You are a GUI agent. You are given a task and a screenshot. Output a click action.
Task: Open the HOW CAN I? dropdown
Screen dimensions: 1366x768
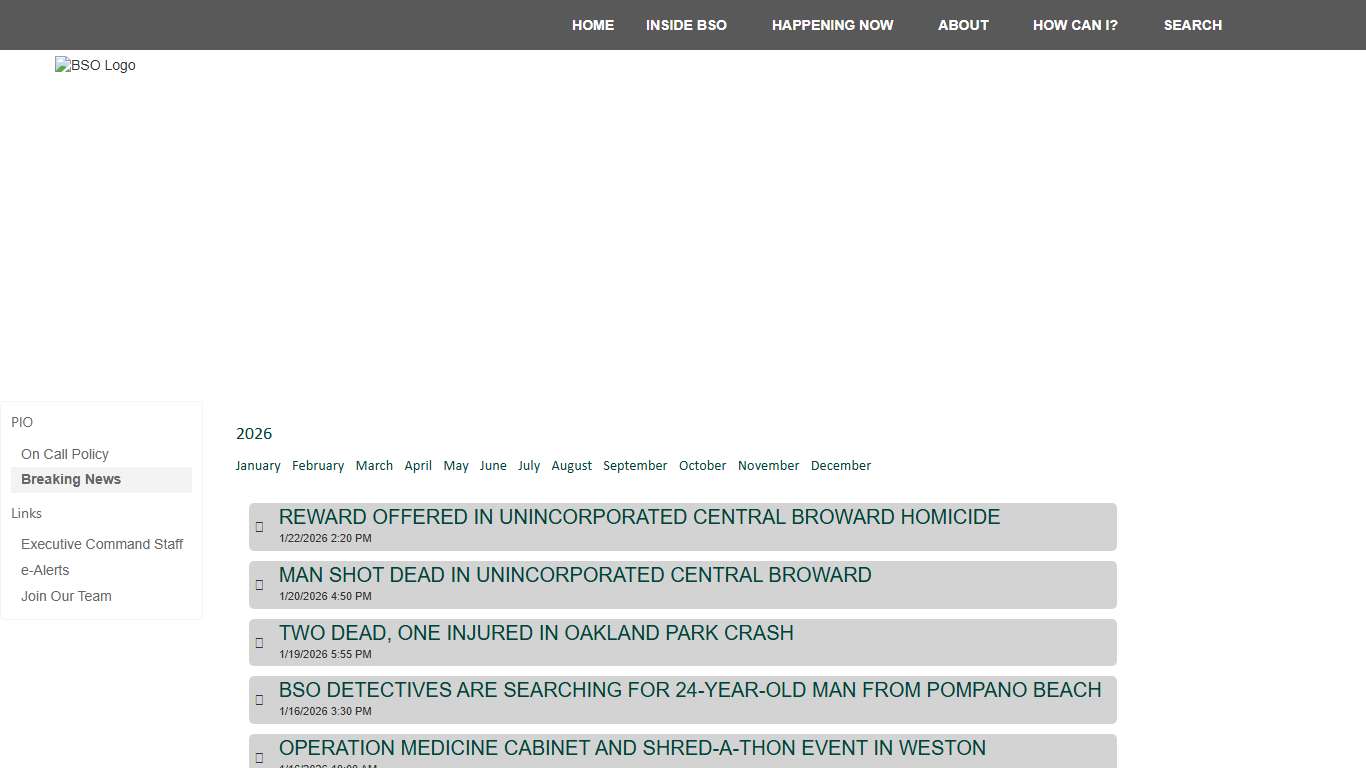(x=1075, y=25)
